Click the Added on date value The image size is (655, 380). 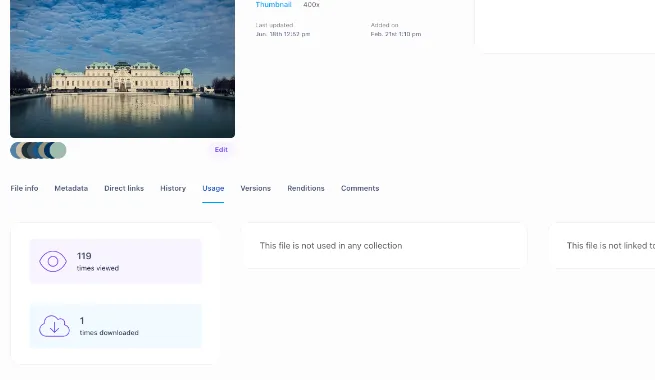[396, 34]
